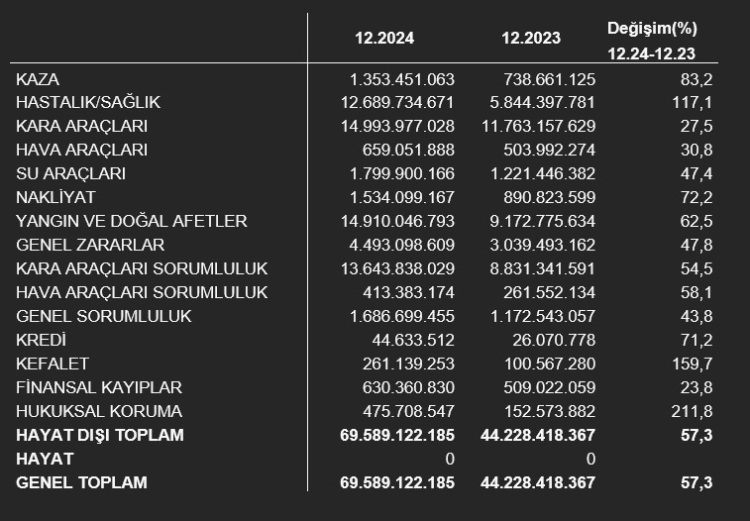Select the KAZA row label
Viewport: 750px width, 521px height.
click(38, 79)
